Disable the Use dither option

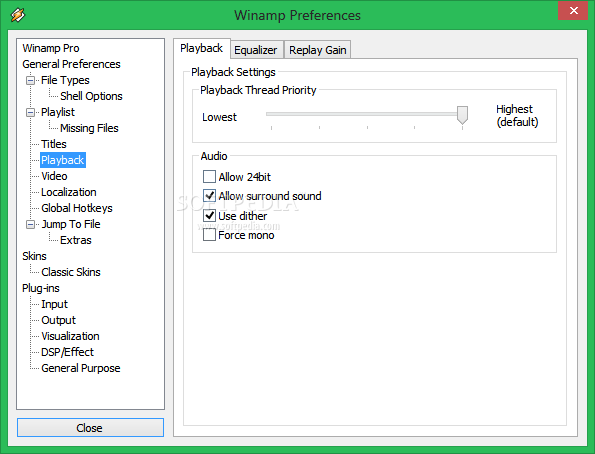pyautogui.click(x=209, y=216)
